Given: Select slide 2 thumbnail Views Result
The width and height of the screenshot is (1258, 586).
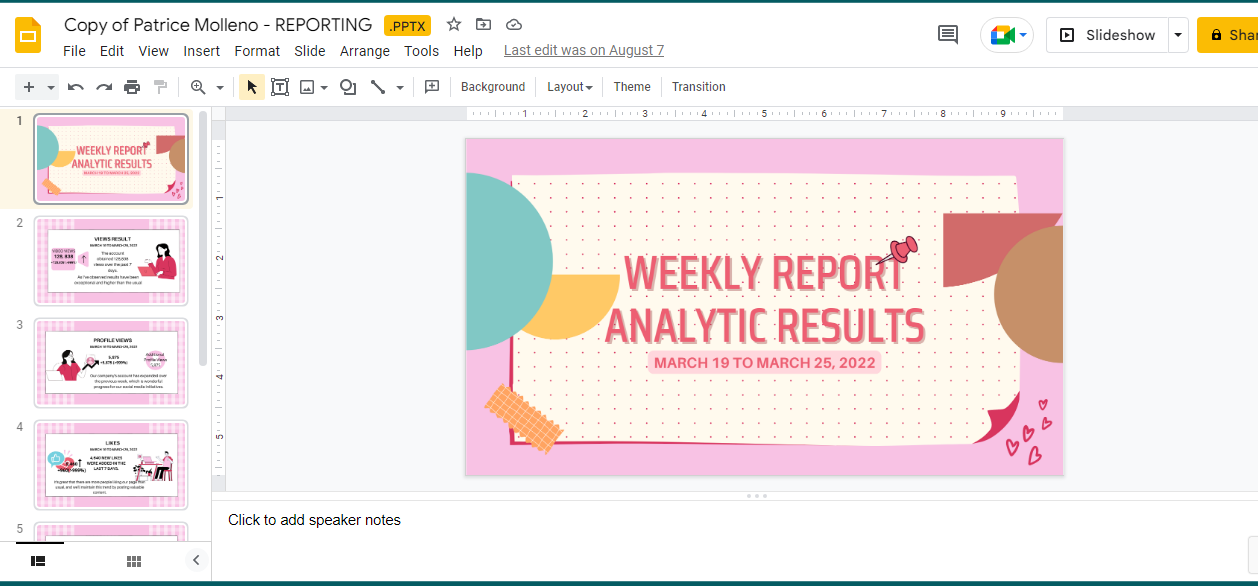Looking at the screenshot, I should pos(111,261).
